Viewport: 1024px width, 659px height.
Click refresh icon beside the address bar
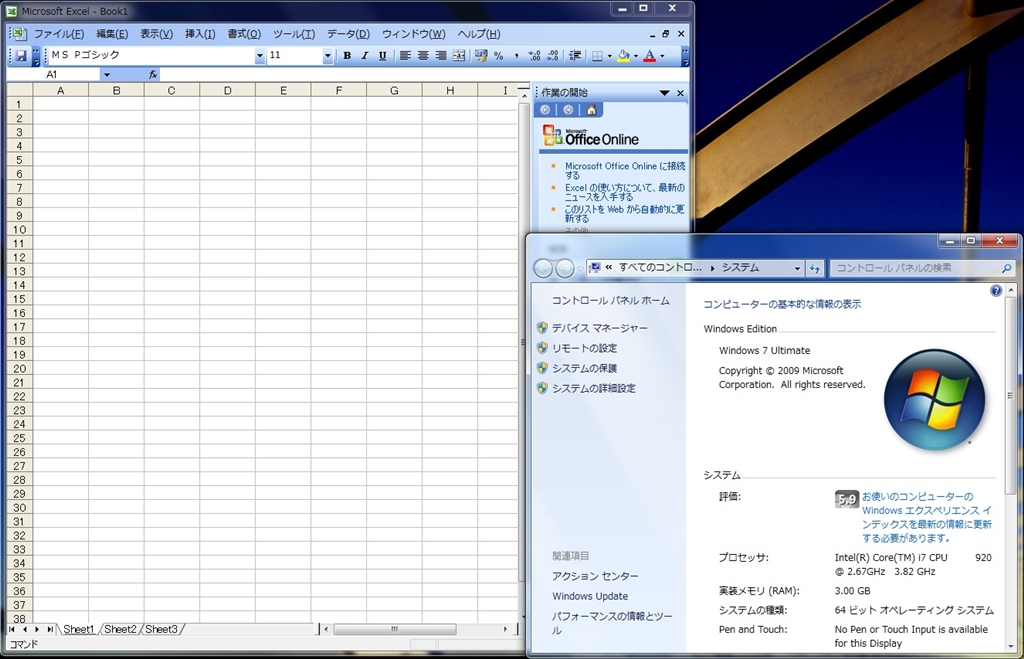(815, 268)
